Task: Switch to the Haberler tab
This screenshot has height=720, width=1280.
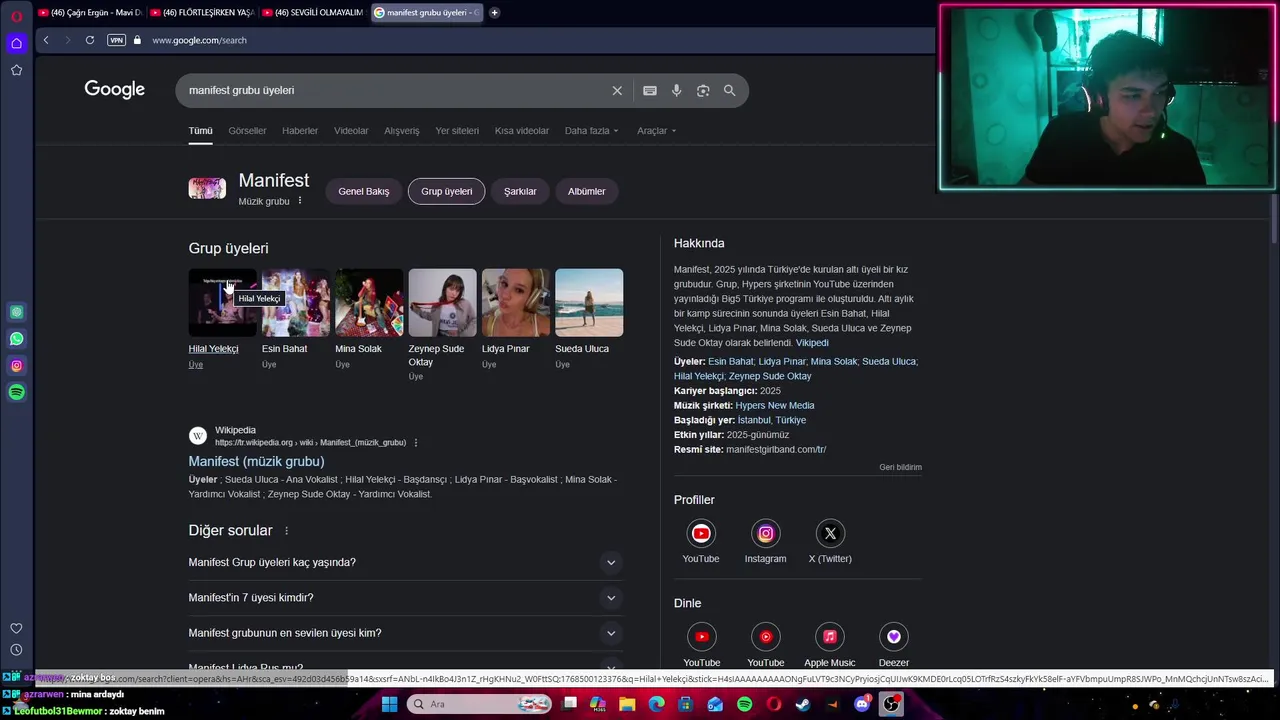Action: (300, 131)
